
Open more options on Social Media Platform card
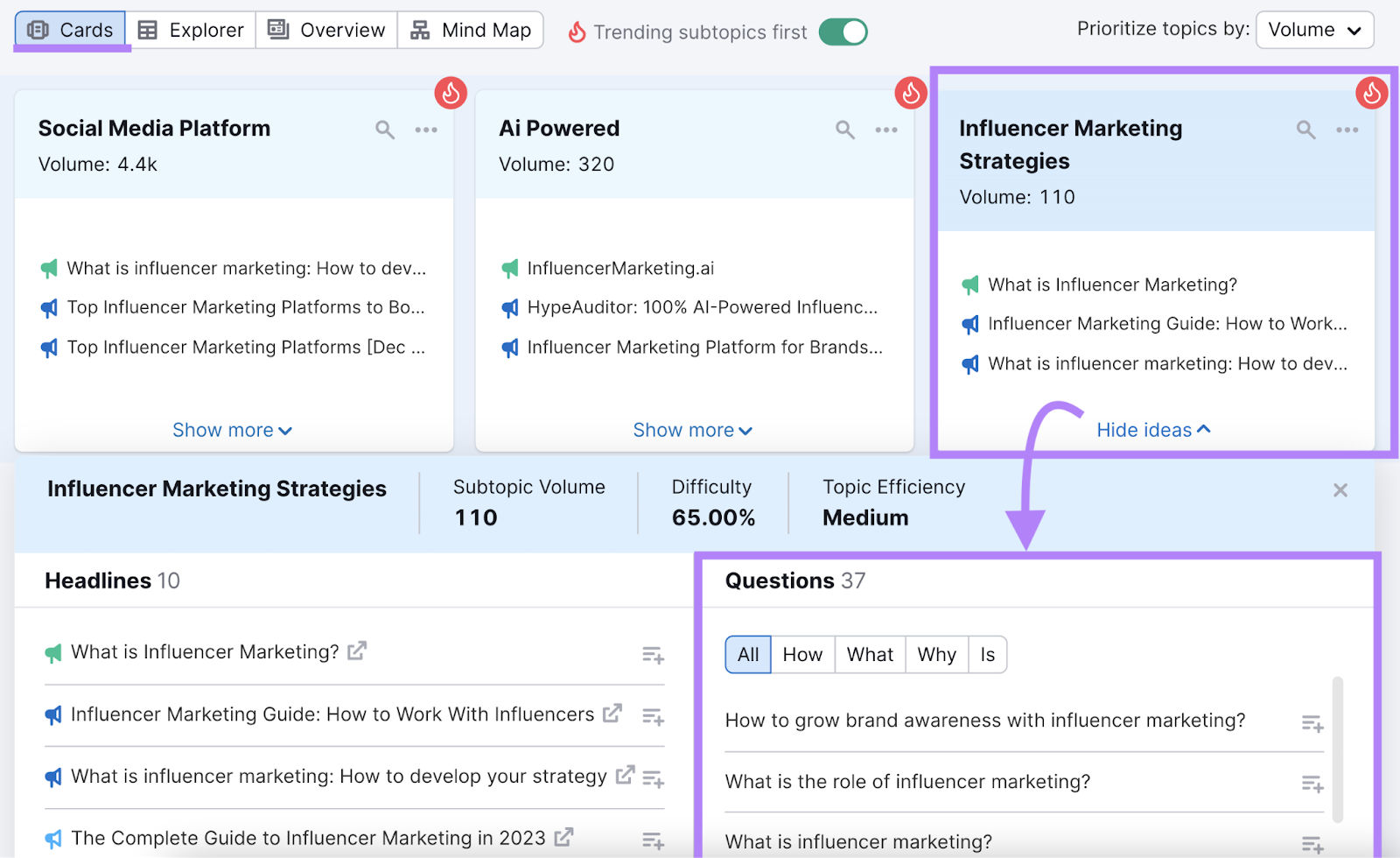[426, 130]
